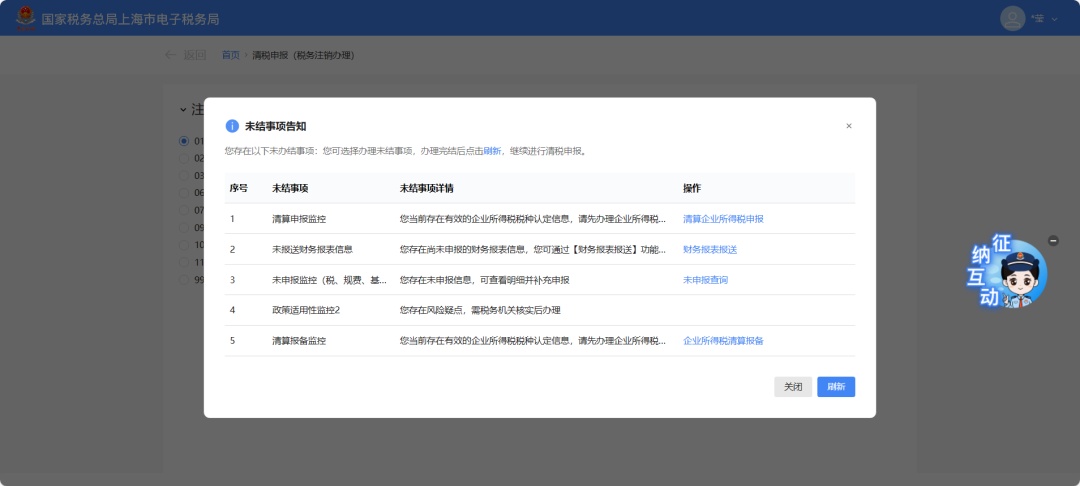Click the tax bureau emblem logo
Image resolution: width=1080 pixels, height=486 pixels.
coord(24,18)
